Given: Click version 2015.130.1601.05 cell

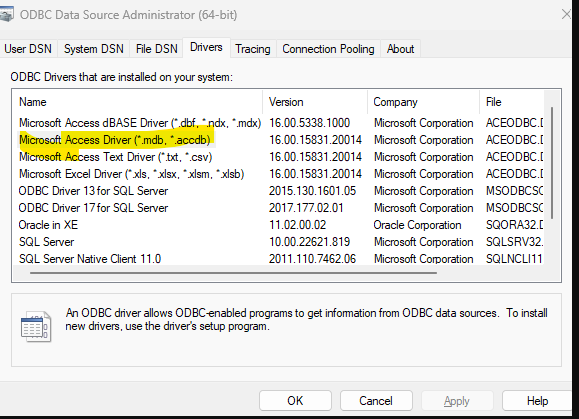Looking at the screenshot, I should click(312, 191).
